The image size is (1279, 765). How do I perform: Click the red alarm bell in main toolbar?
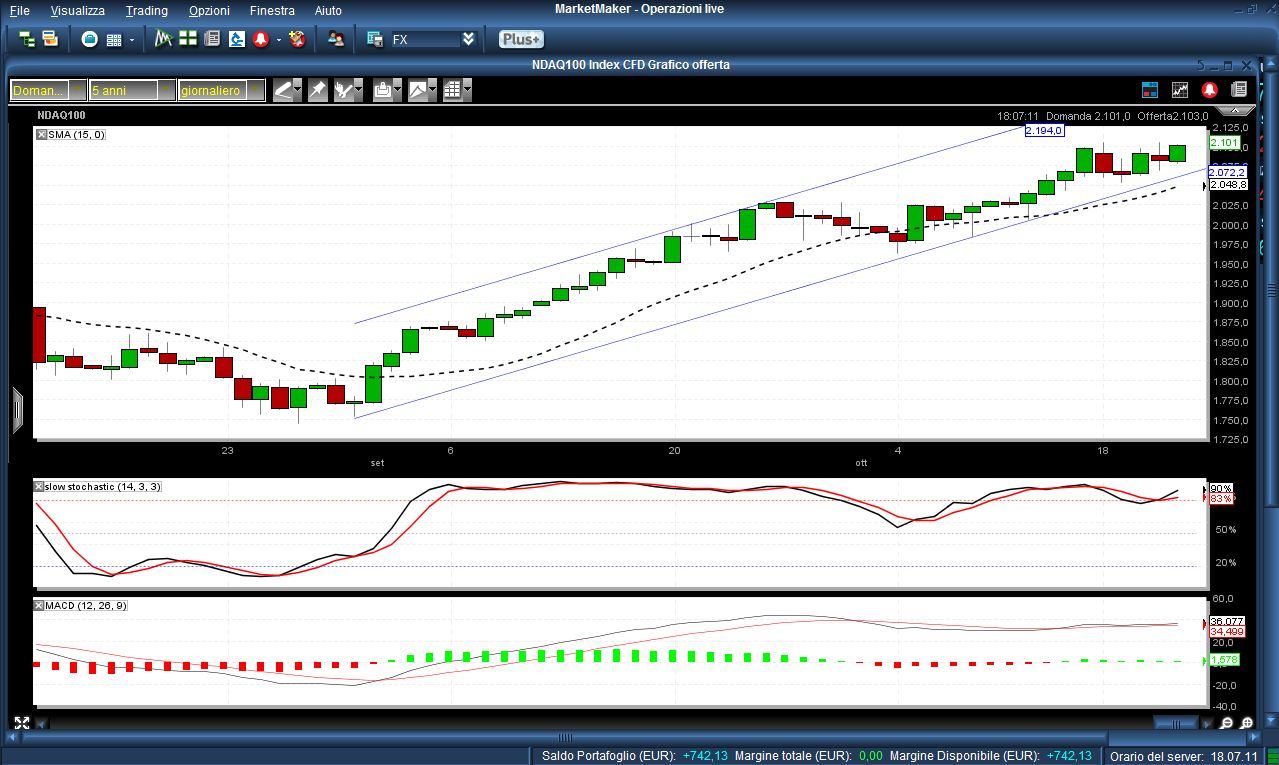[261, 39]
